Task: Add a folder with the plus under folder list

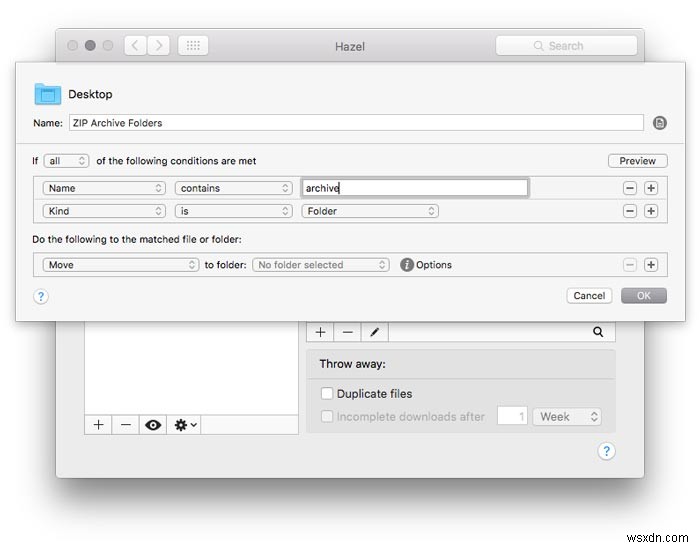Action: [98, 425]
